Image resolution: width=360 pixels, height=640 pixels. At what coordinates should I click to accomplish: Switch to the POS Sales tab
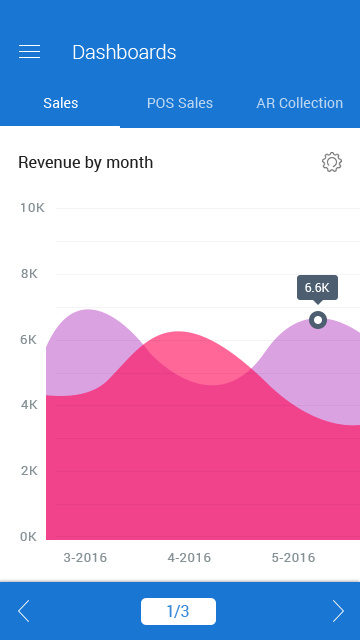pyautogui.click(x=180, y=103)
